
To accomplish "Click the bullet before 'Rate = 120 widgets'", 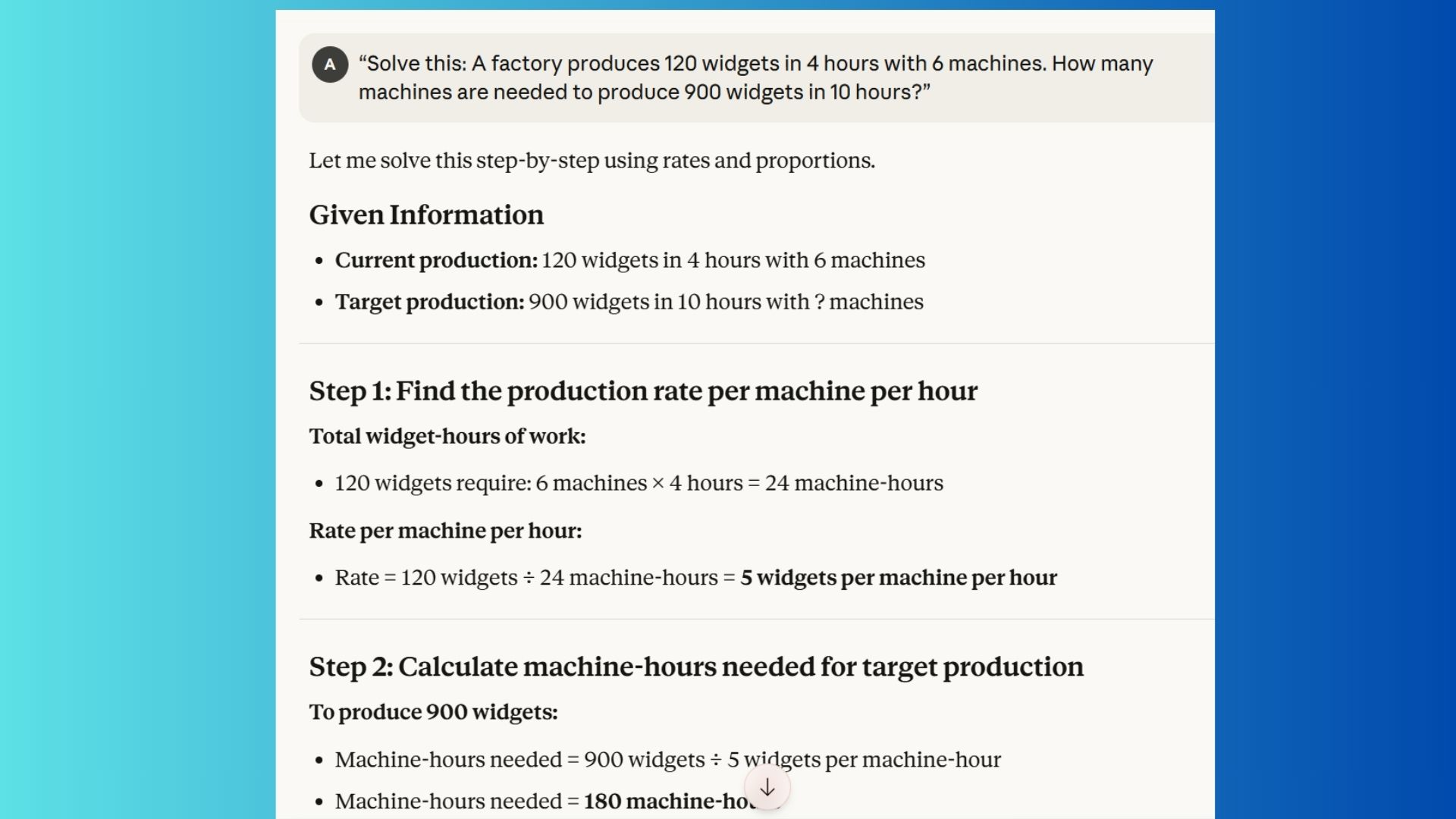I will coord(319,579).
